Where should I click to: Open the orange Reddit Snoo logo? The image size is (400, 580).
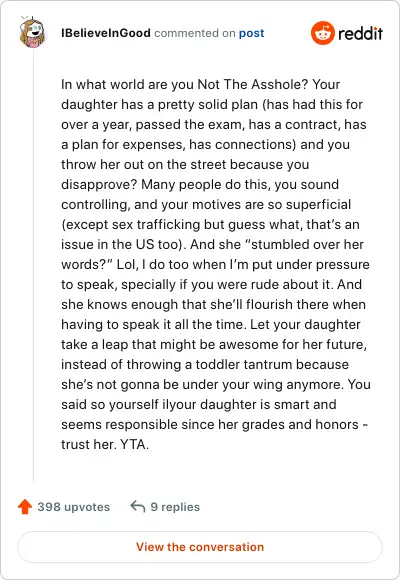click(323, 33)
